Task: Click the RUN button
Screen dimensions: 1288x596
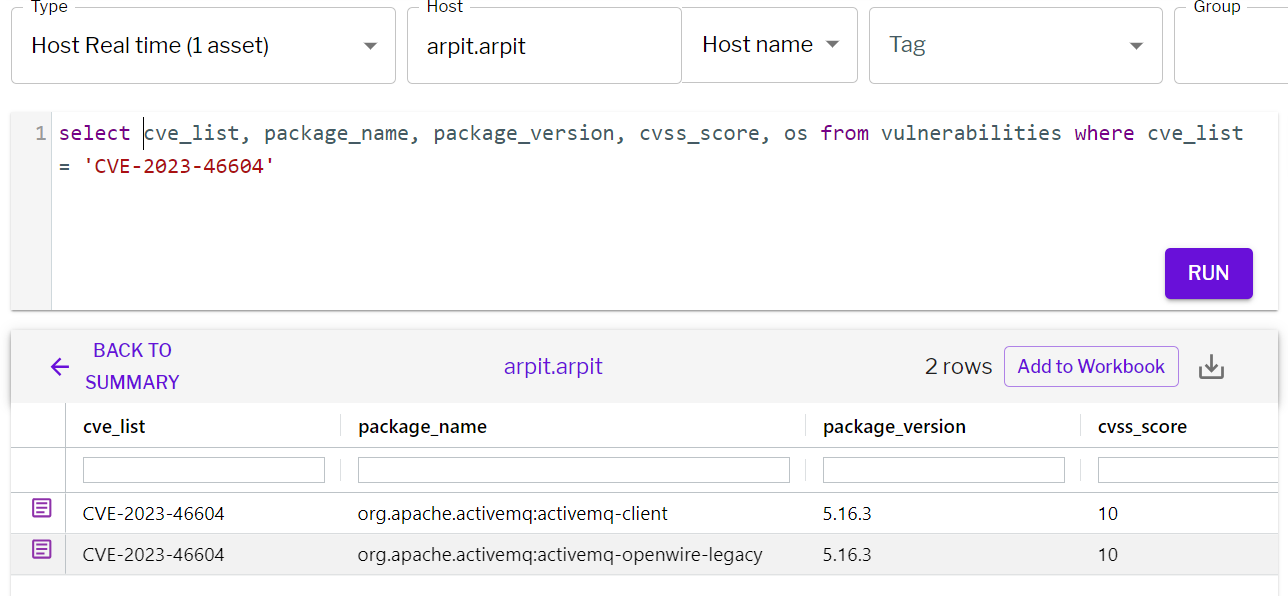Action: [1208, 273]
